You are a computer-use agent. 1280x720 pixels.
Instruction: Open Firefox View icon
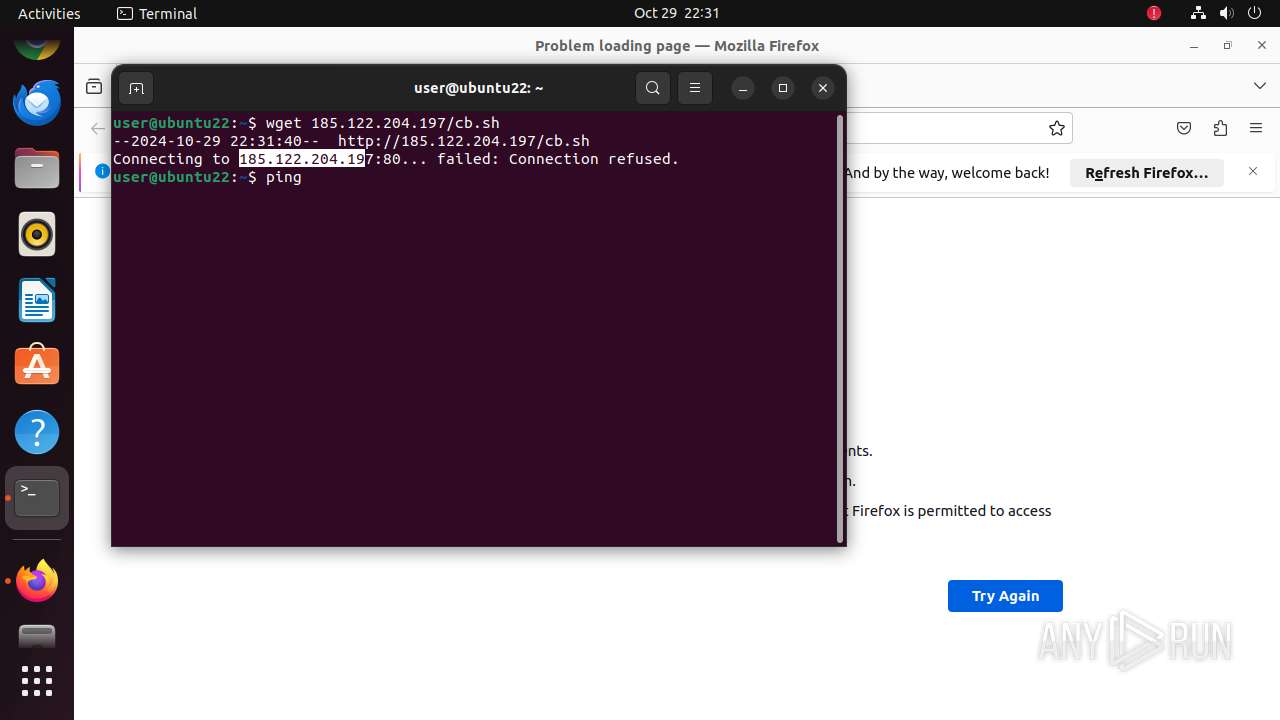click(x=94, y=86)
